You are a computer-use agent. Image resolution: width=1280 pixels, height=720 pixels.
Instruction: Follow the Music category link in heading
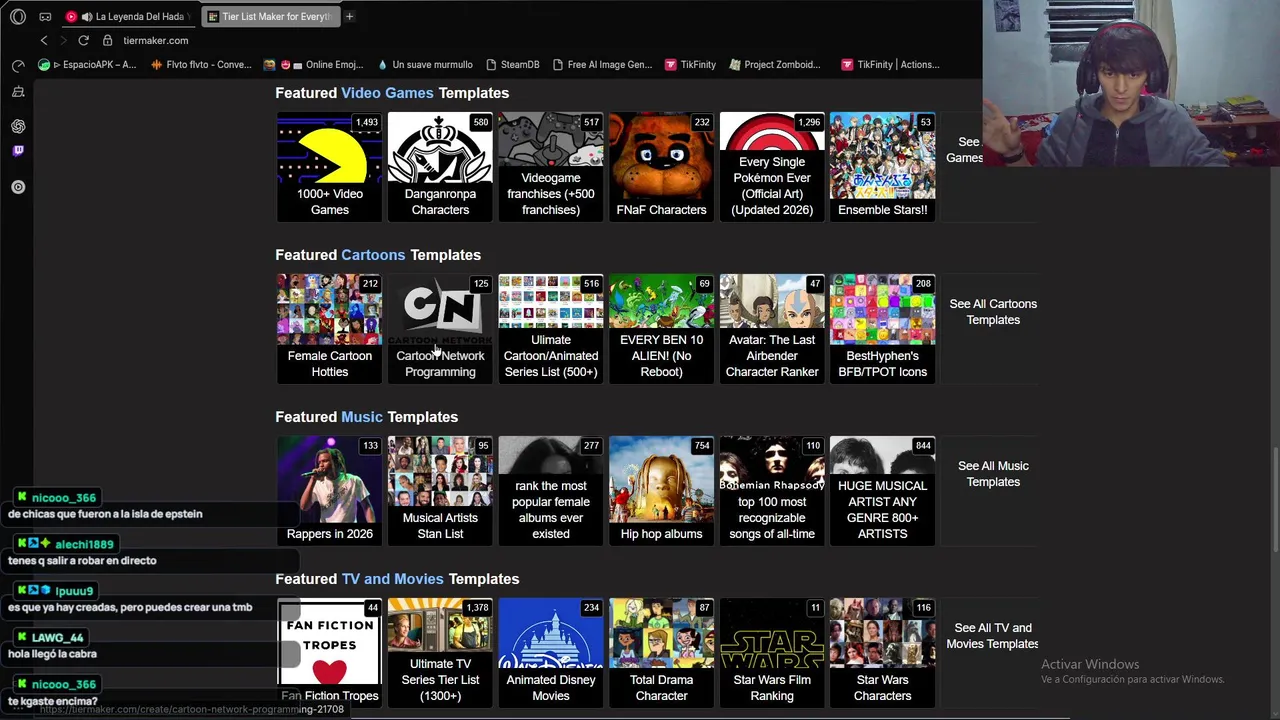click(x=362, y=417)
